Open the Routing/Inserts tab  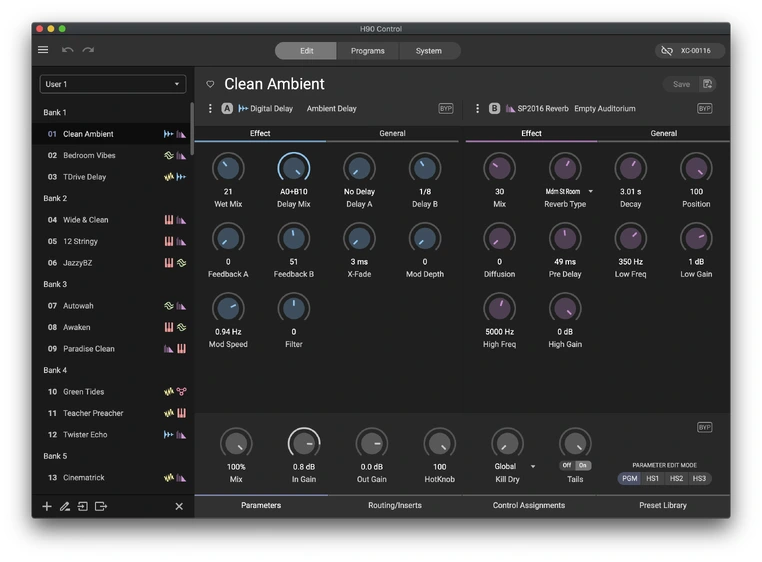(395, 506)
